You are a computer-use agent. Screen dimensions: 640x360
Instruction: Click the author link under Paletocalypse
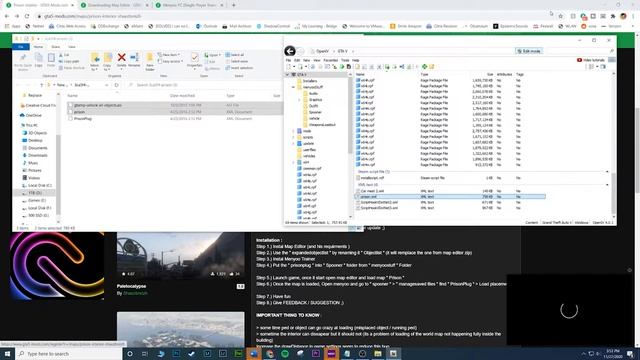click(x=135, y=293)
